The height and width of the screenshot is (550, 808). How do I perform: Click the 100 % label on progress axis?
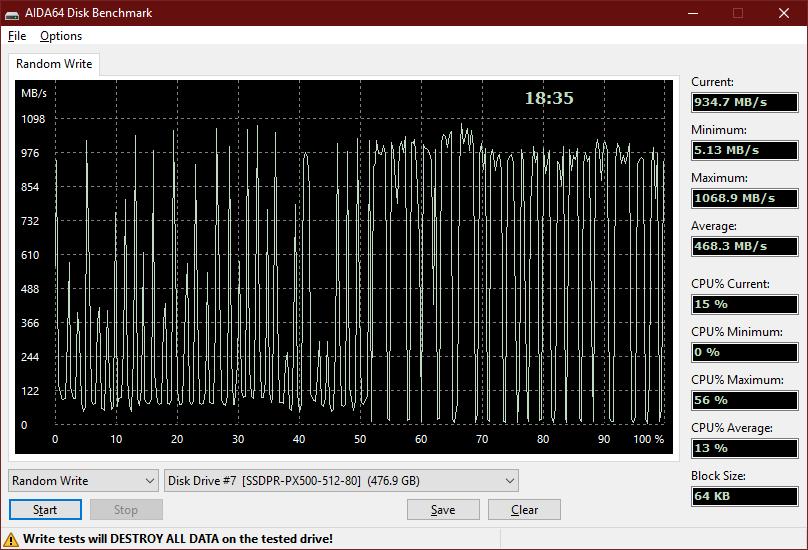coord(648,439)
